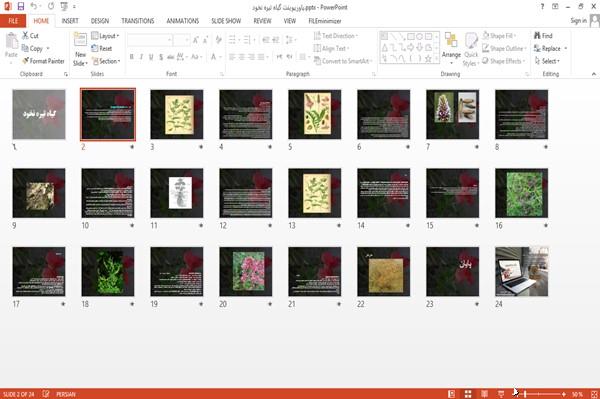Open the Text Direction dropdown

pyautogui.click(x=336, y=36)
